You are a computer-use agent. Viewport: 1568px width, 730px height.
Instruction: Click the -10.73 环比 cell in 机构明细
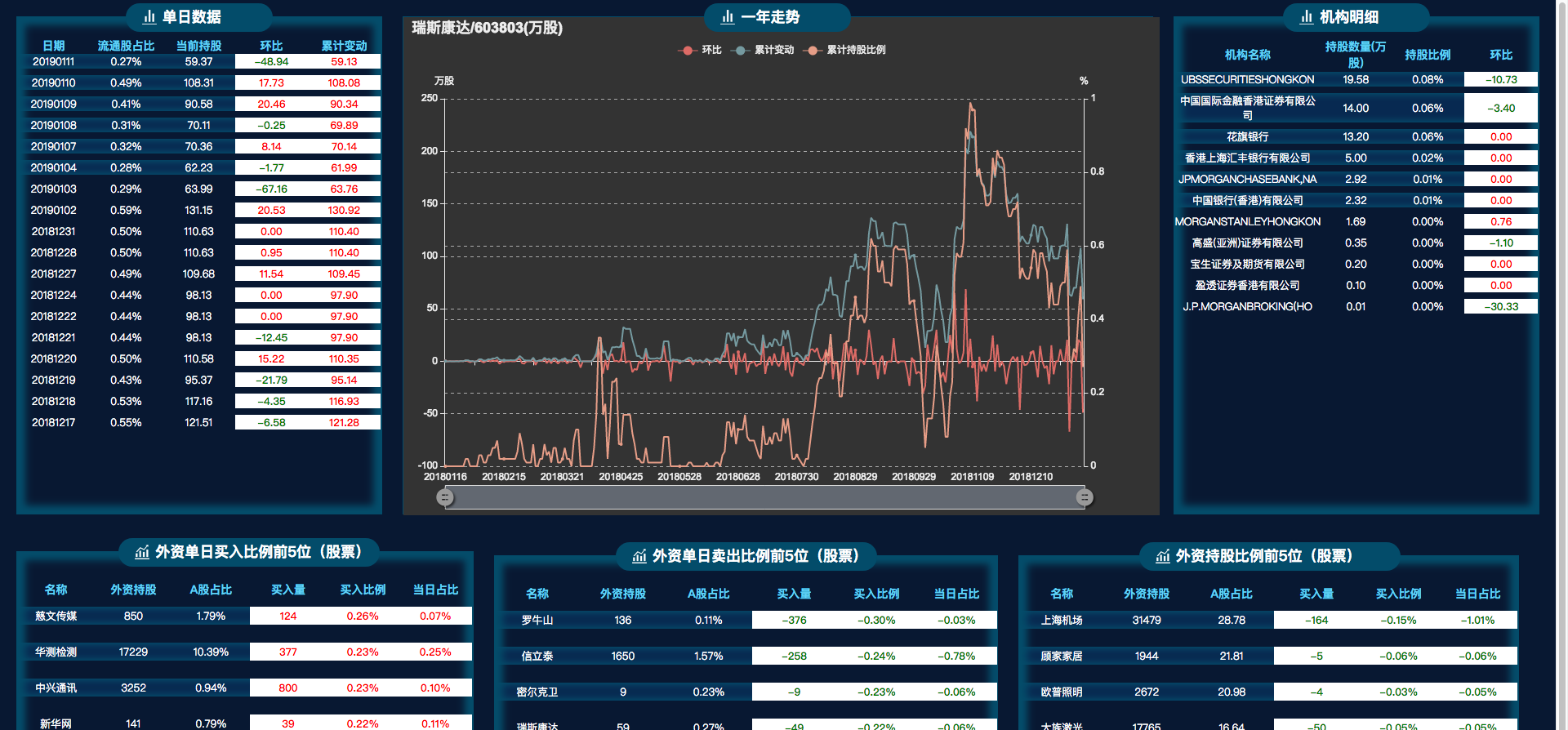click(1501, 79)
